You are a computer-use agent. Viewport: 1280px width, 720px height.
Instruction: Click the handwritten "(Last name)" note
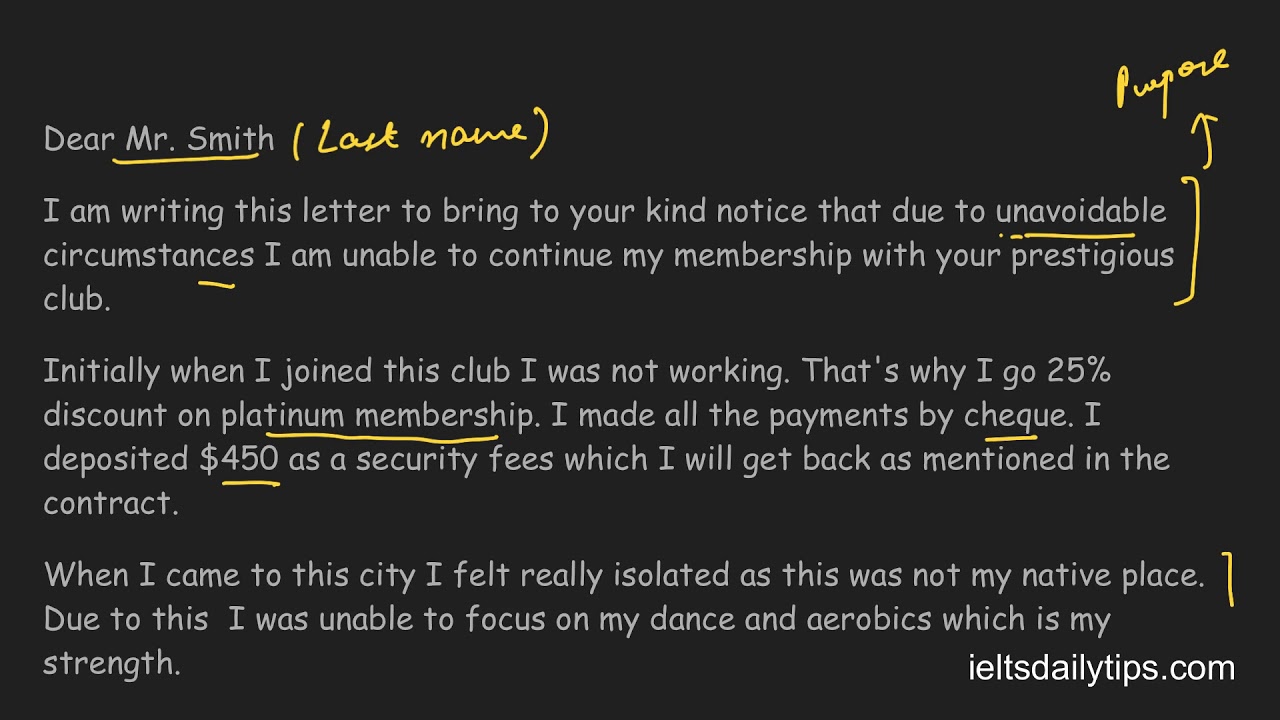pyautogui.click(x=420, y=137)
